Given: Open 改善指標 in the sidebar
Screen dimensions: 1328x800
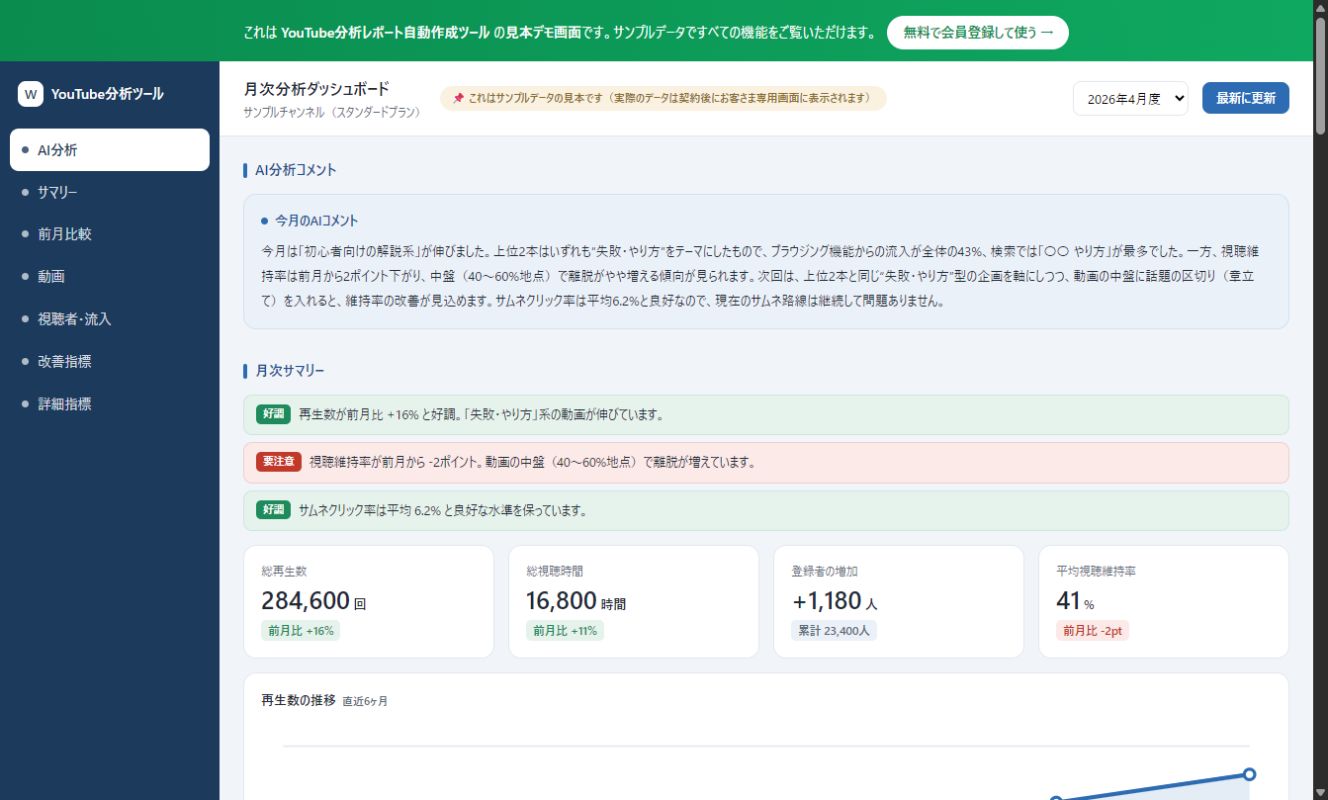Looking at the screenshot, I should pos(109,362).
